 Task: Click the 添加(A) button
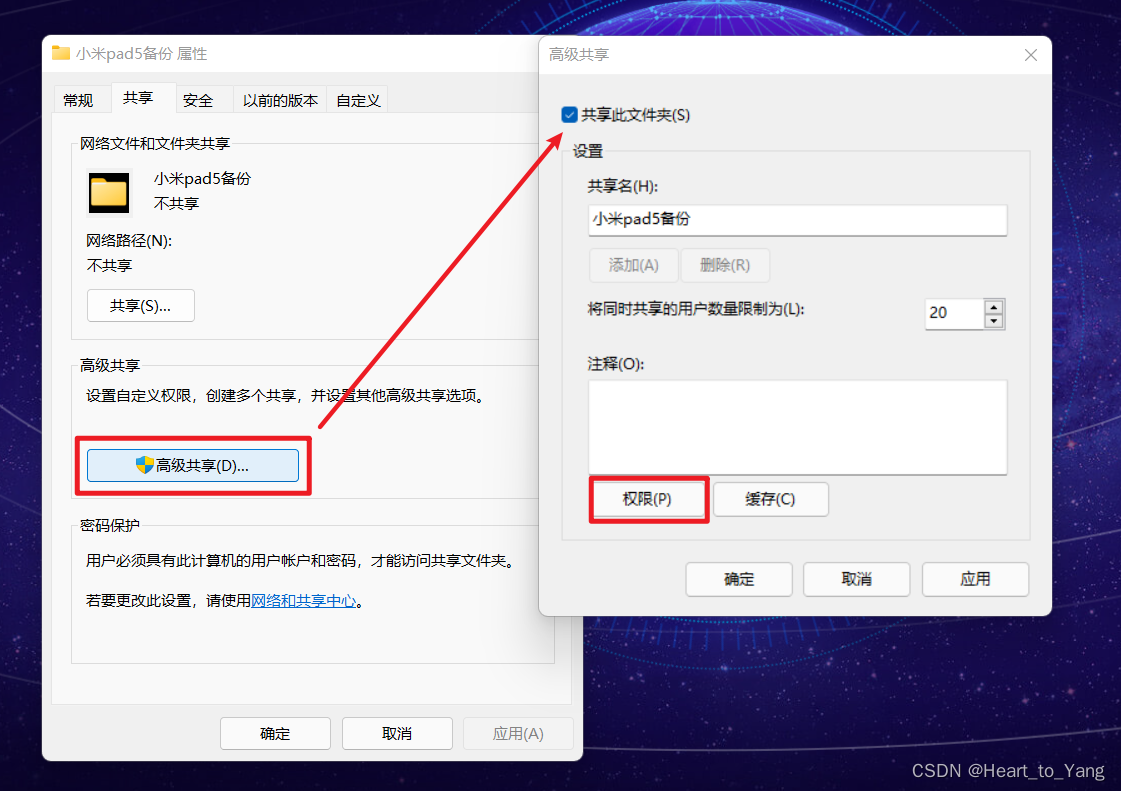pyautogui.click(x=633, y=265)
